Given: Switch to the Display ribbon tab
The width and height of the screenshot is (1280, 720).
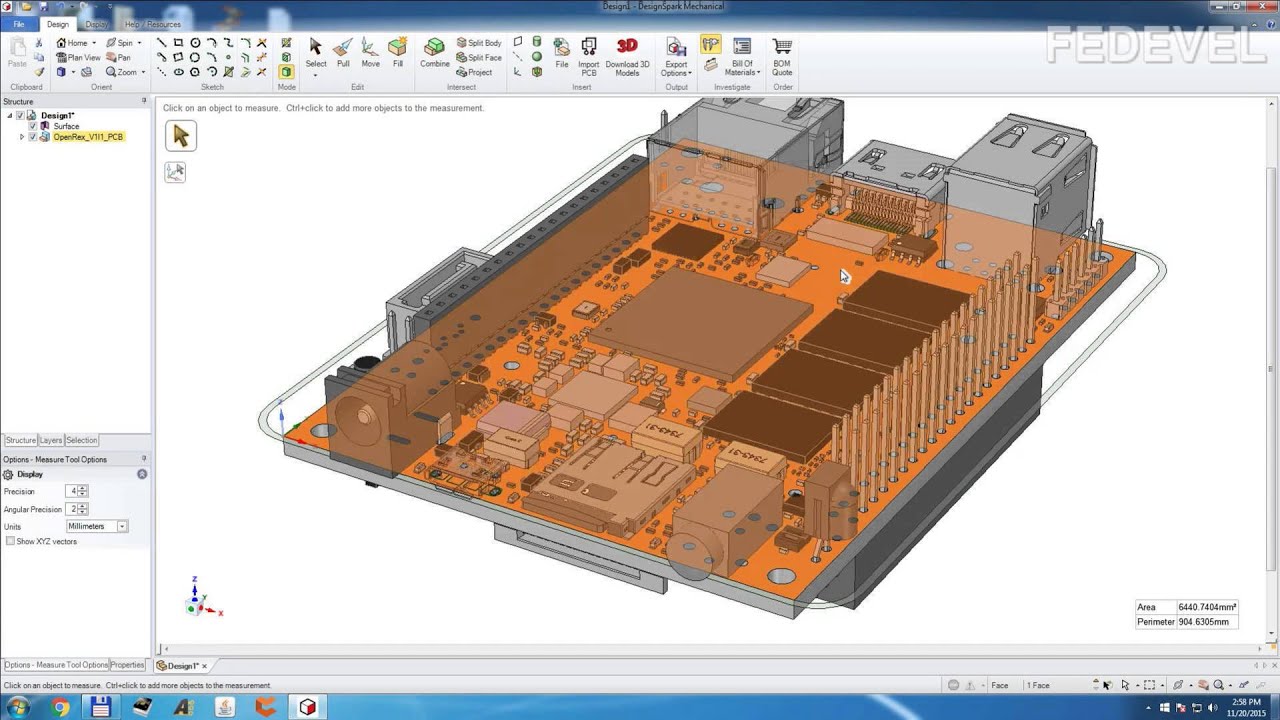Looking at the screenshot, I should [97, 24].
